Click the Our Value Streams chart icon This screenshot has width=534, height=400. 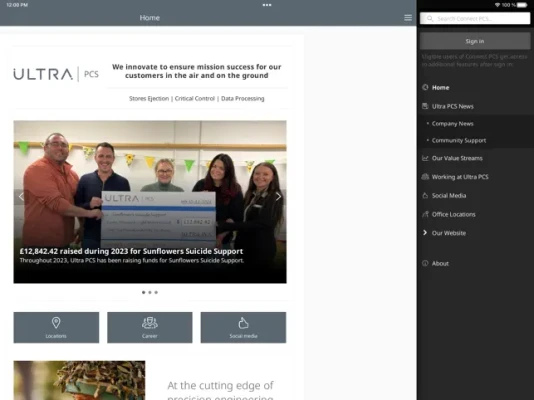[x=425, y=158]
